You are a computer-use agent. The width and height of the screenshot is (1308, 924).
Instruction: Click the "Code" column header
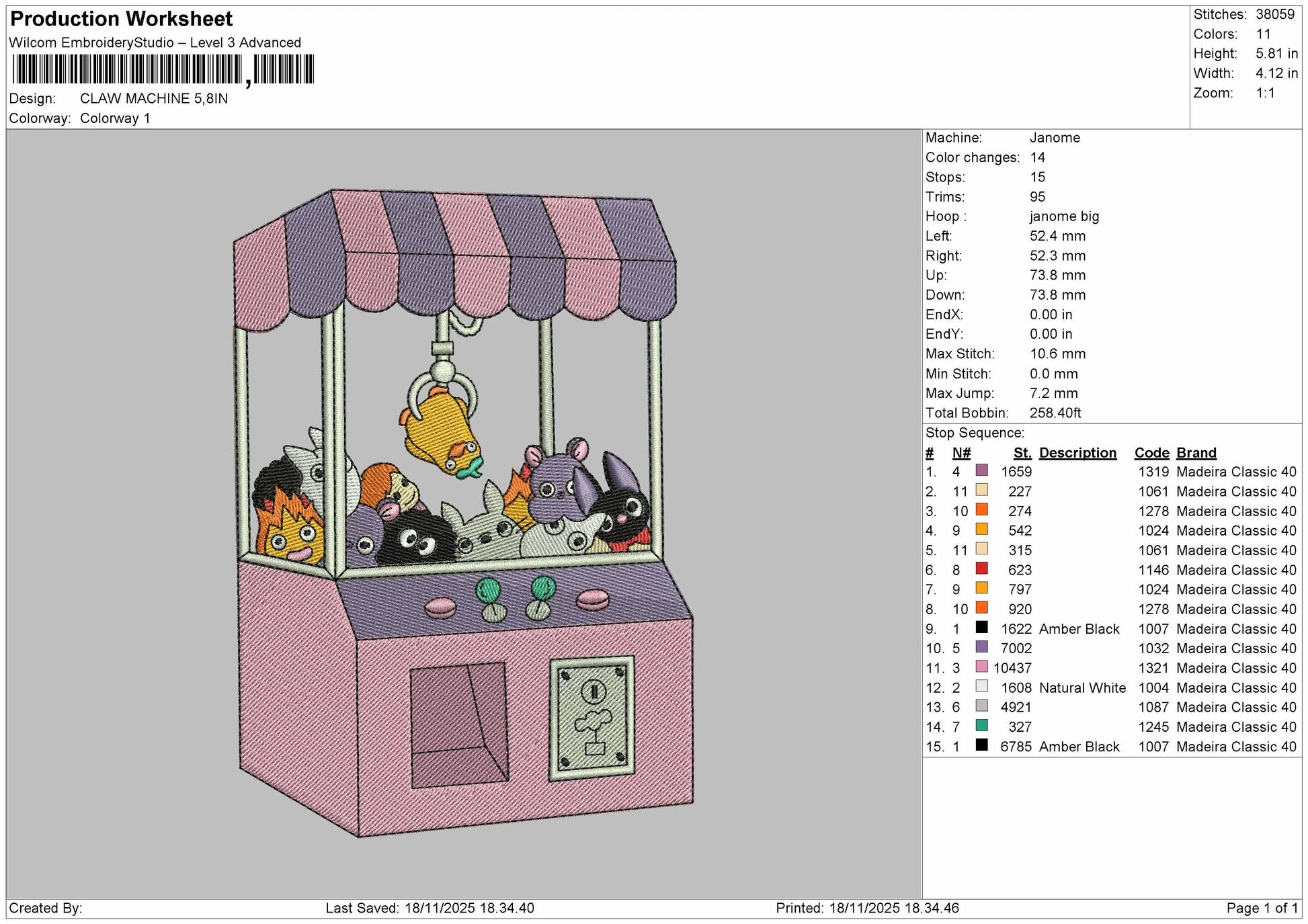point(1152,453)
